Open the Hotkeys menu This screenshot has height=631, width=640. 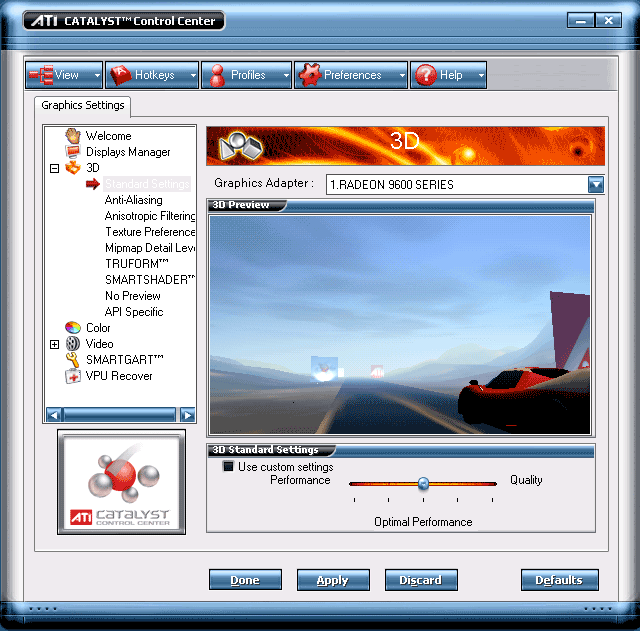click(x=152, y=75)
